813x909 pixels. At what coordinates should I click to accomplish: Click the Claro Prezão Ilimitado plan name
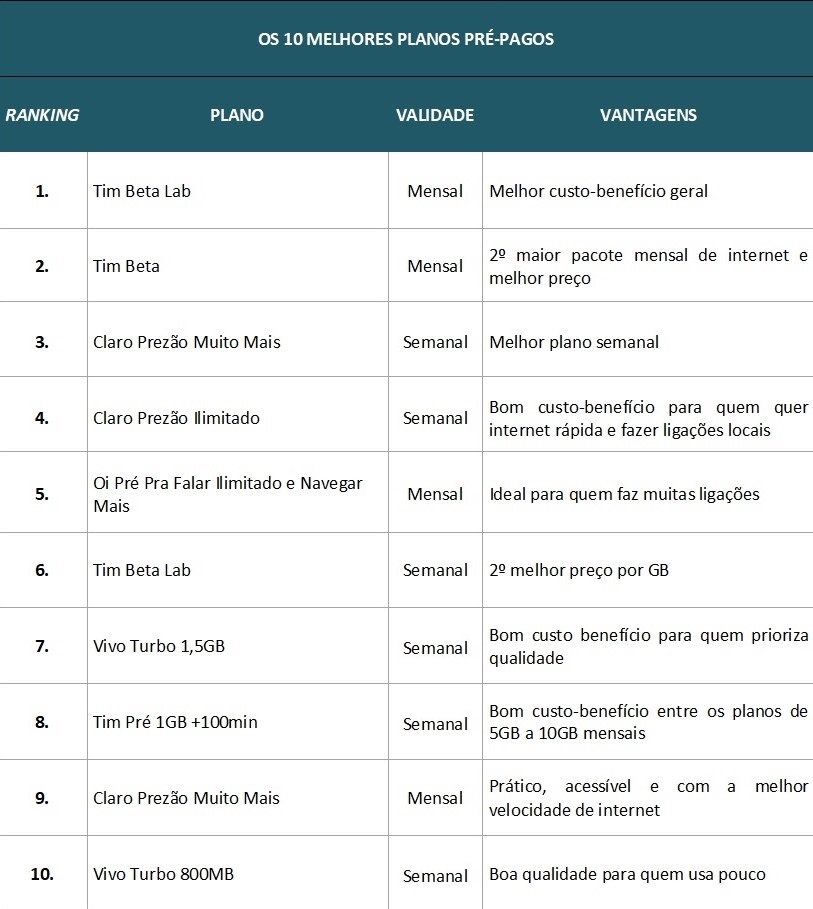point(176,418)
